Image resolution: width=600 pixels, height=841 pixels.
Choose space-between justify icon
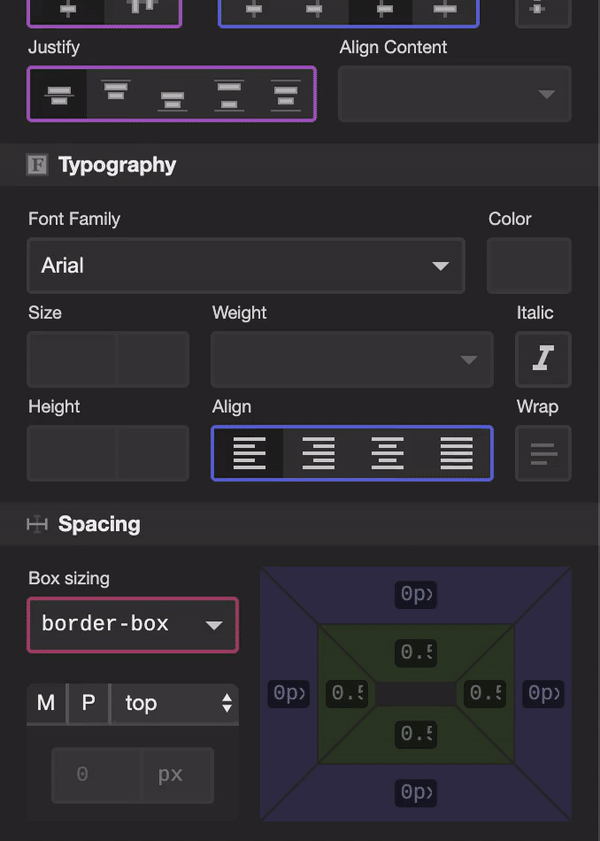229,94
